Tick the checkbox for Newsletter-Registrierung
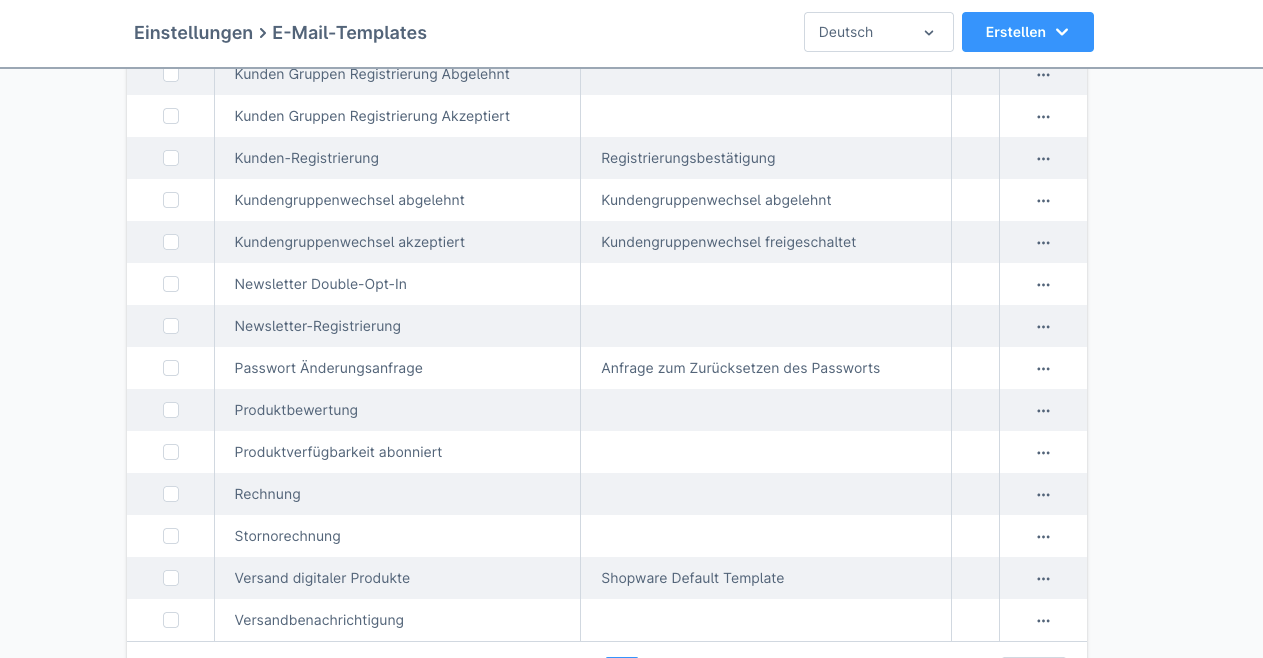The height and width of the screenshot is (658, 1263). (171, 326)
